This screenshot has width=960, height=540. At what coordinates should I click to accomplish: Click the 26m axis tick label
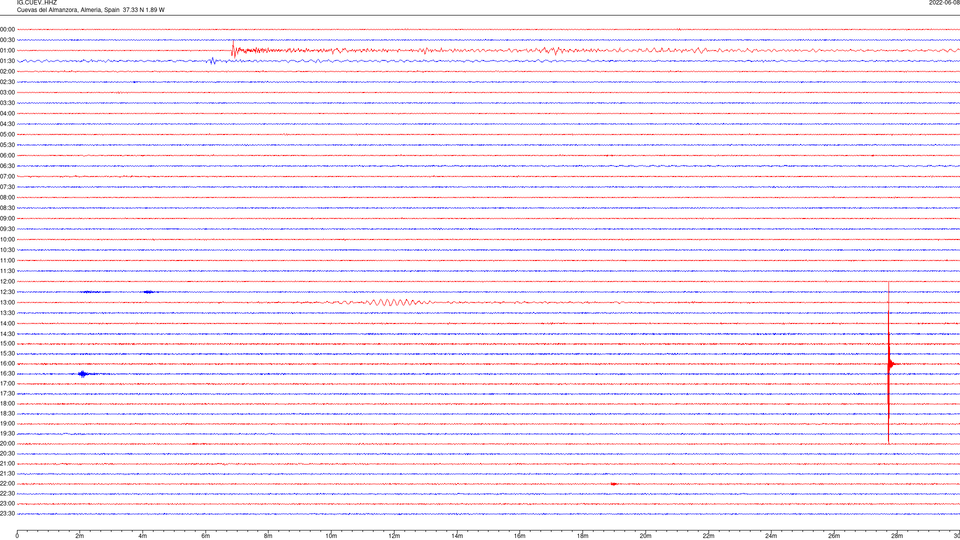click(834, 536)
